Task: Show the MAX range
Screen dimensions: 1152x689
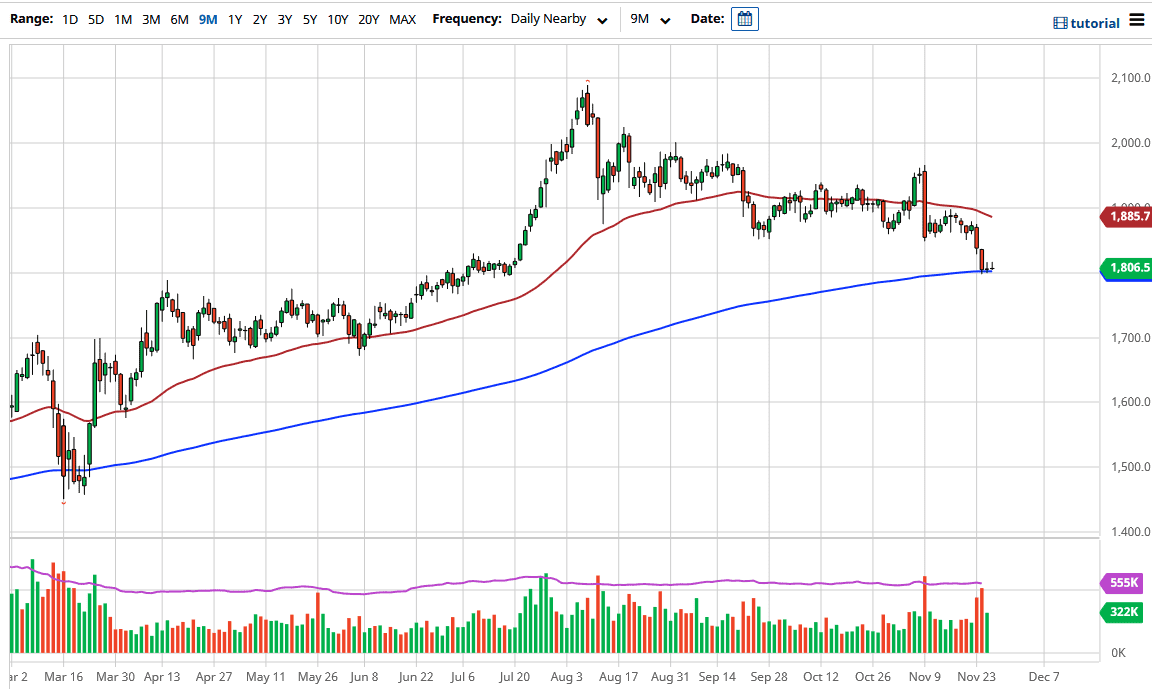Action: [x=403, y=20]
